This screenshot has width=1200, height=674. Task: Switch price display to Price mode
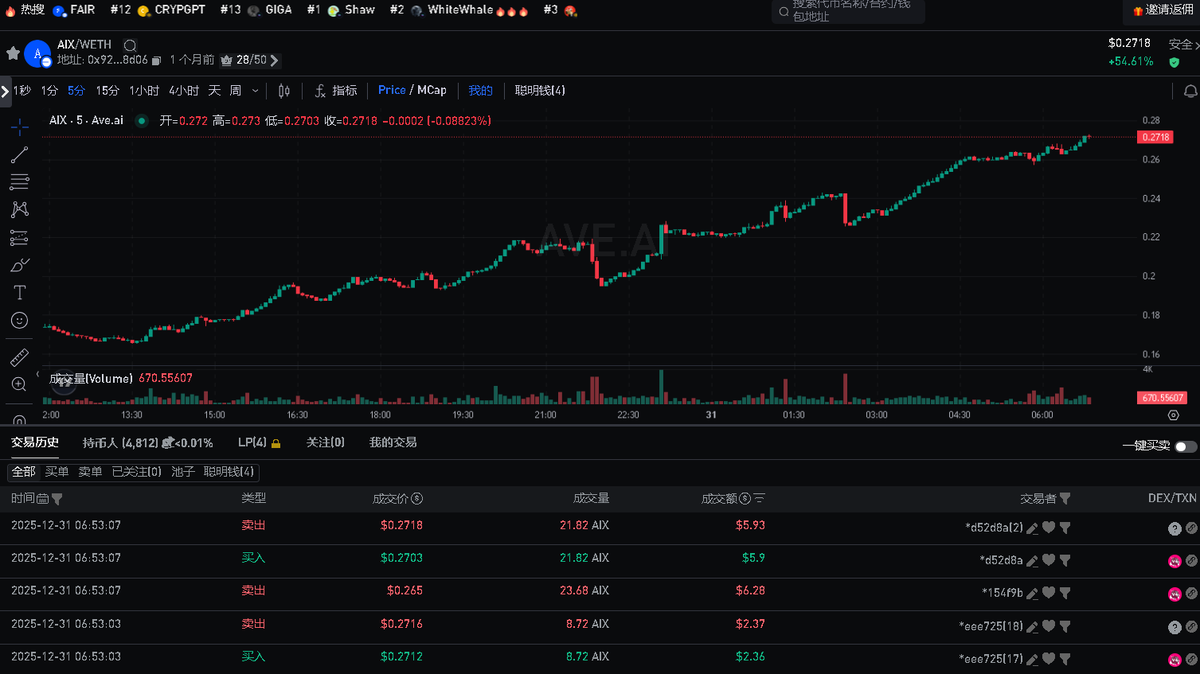click(x=392, y=90)
